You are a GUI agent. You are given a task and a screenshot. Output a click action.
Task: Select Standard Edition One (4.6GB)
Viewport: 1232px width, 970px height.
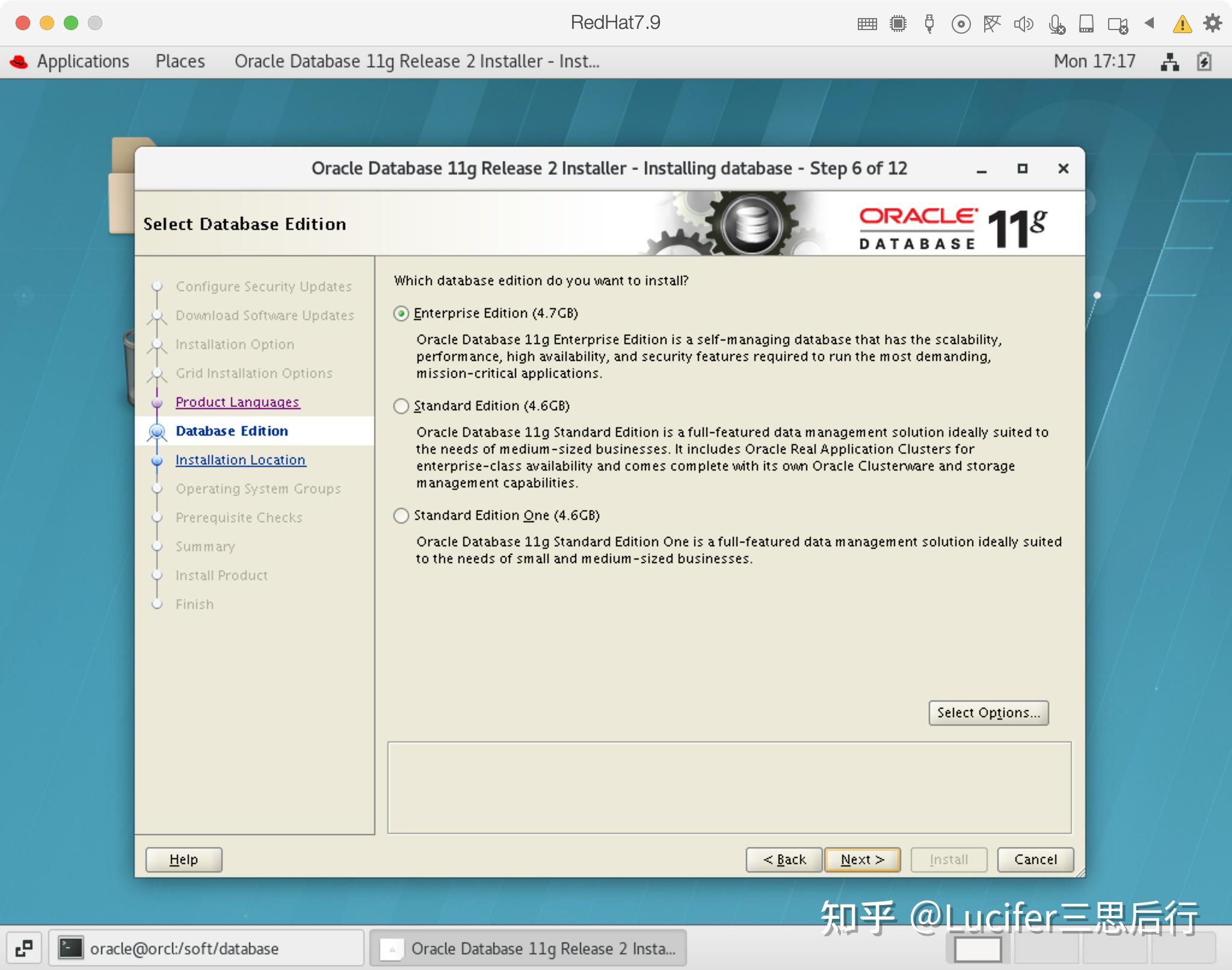pyautogui.click(x=401, y=516)
